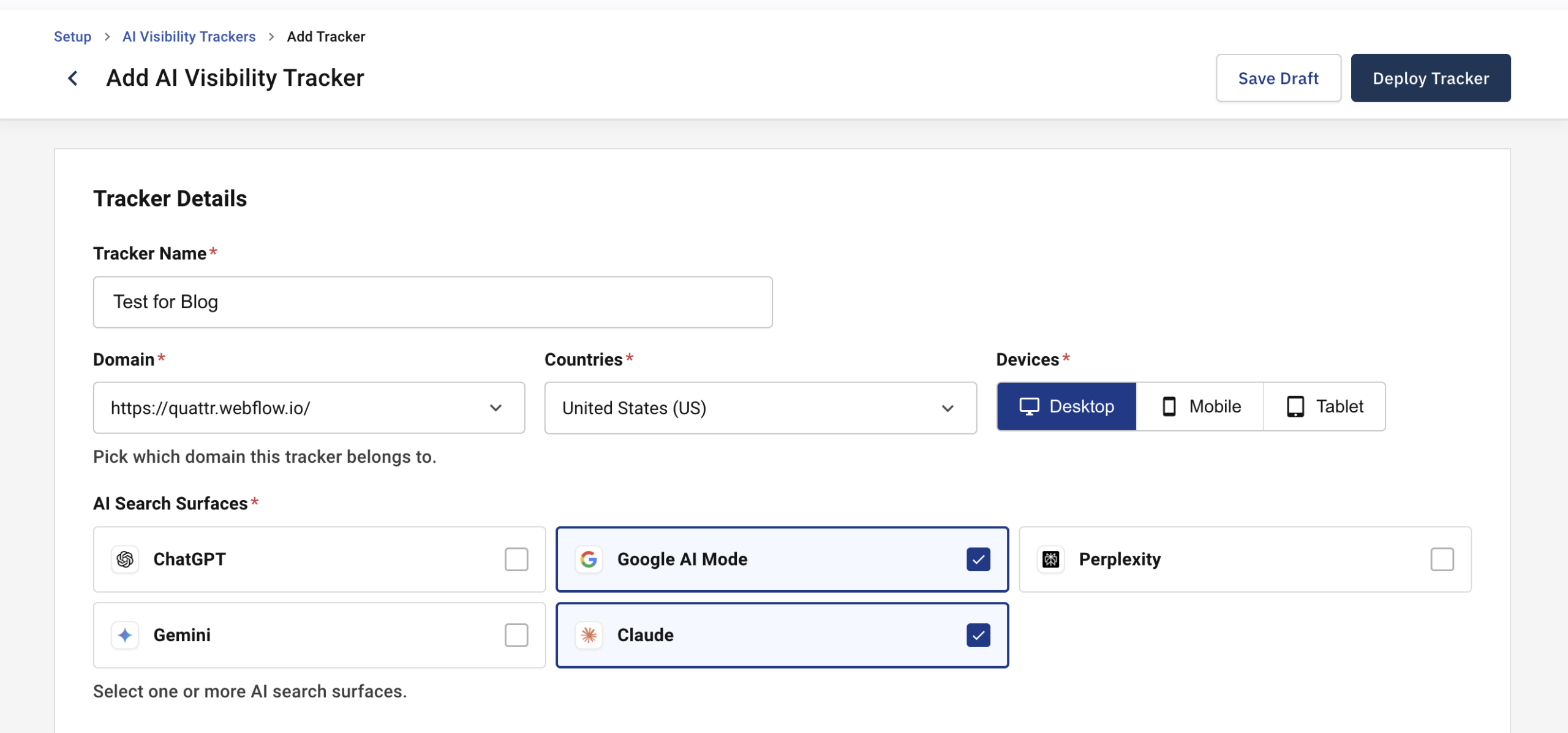This screenshot has width=1568, height=733.
Task: Click 'Pick which domain this tracker belongs to' text
Action: (265, 457)
